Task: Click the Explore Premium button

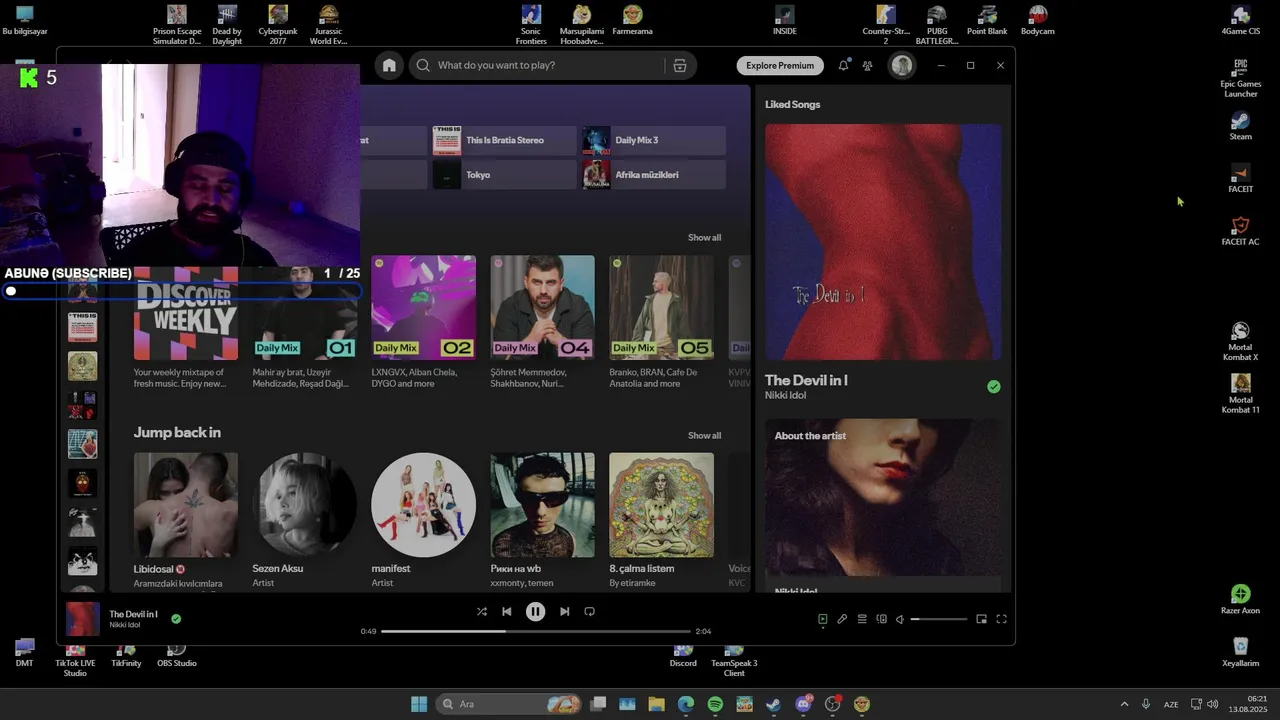Action: (780, 65)
